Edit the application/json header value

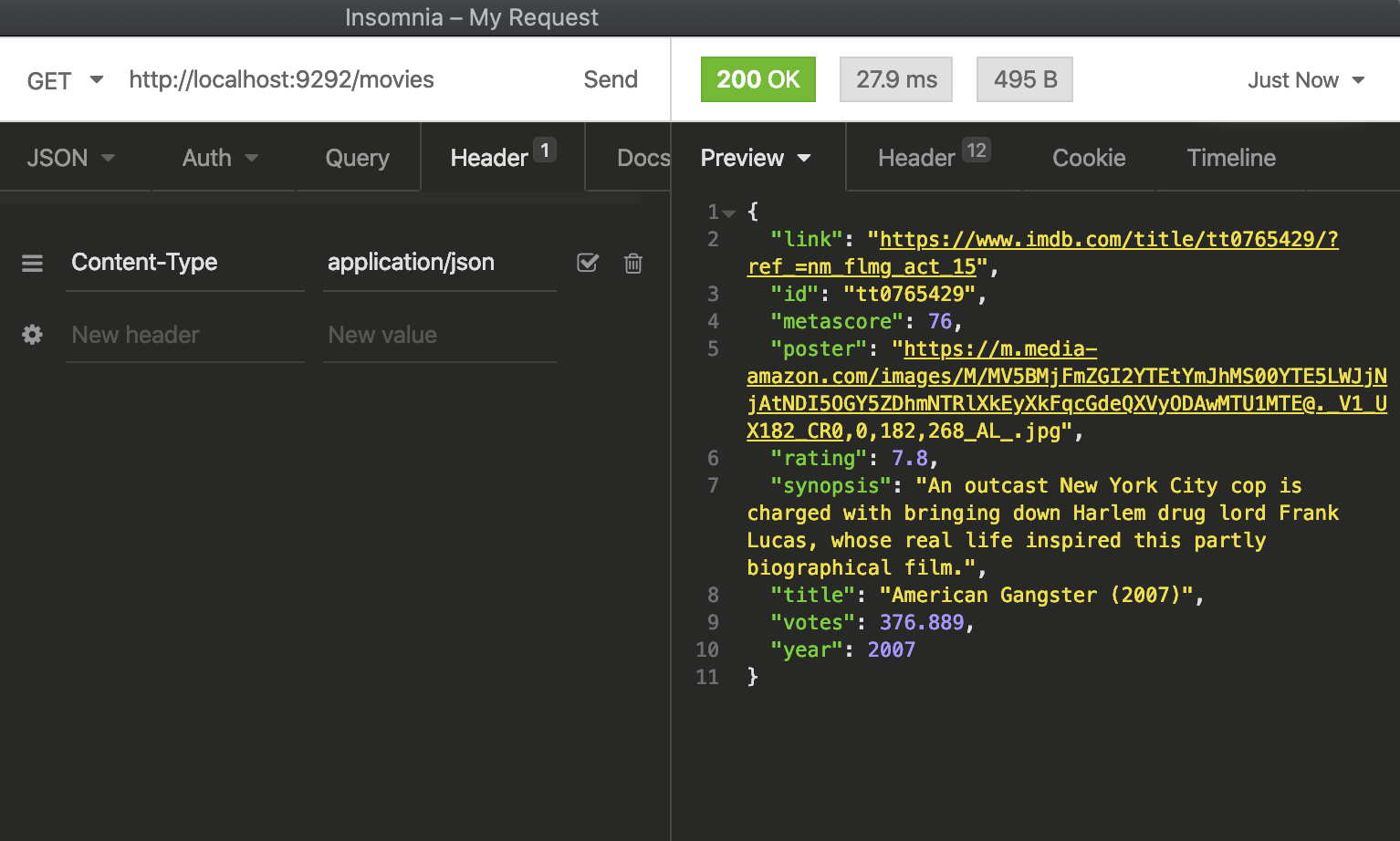tap(439, 262)
